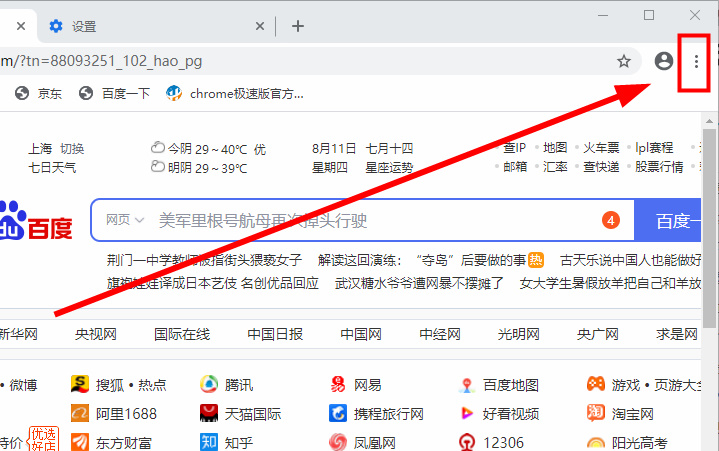Open 央广网 site link
The image size is (719, 451).
pyautogui.click(x=597, y=334)
